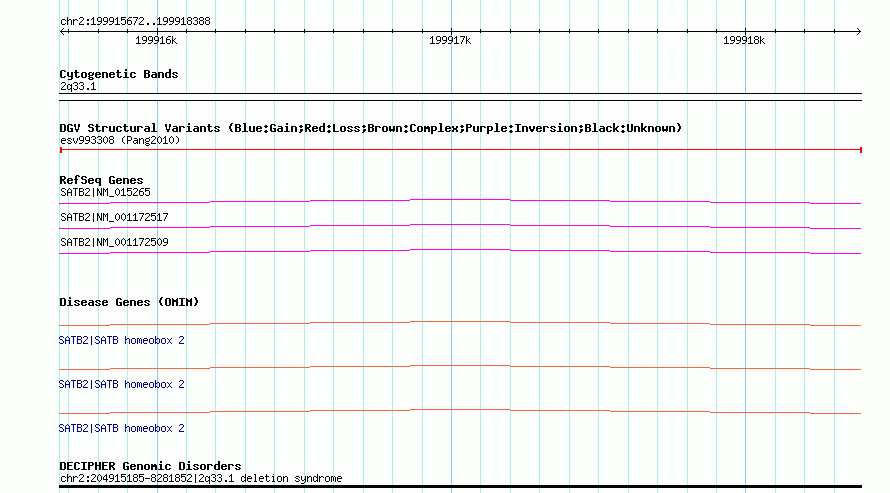
Task: Open the first SATB2|SATB homeobox 2 link
Action: (121, 340)
